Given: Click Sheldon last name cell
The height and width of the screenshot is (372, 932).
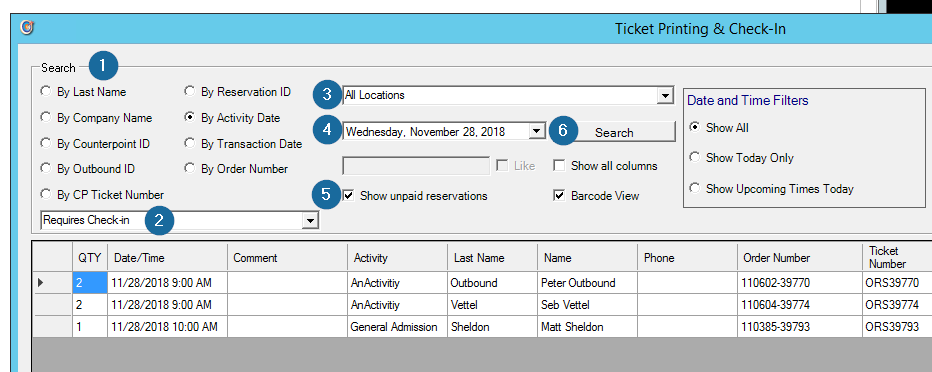Looking at the screenshot, I should click(x=493, y=327).
